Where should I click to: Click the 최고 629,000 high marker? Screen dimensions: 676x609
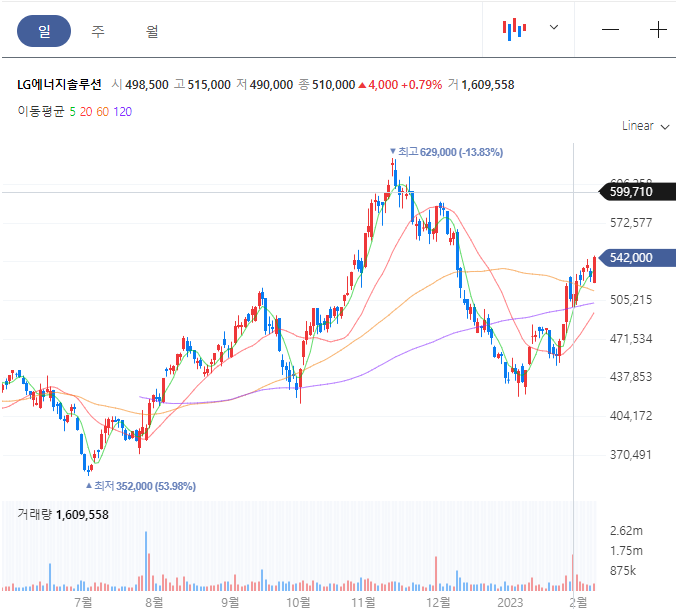(446, 152)
